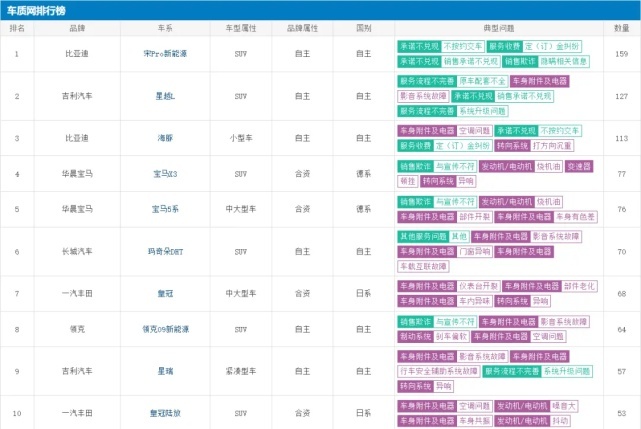The height and width of the screenshot is (429, 641).
Task: Select the 国别 column header
Action: 363,28
